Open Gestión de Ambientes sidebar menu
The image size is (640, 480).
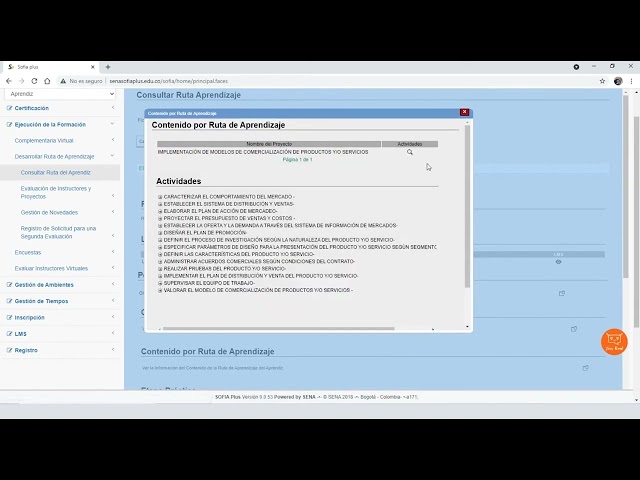pyautogui.click(x=60, y=285)
